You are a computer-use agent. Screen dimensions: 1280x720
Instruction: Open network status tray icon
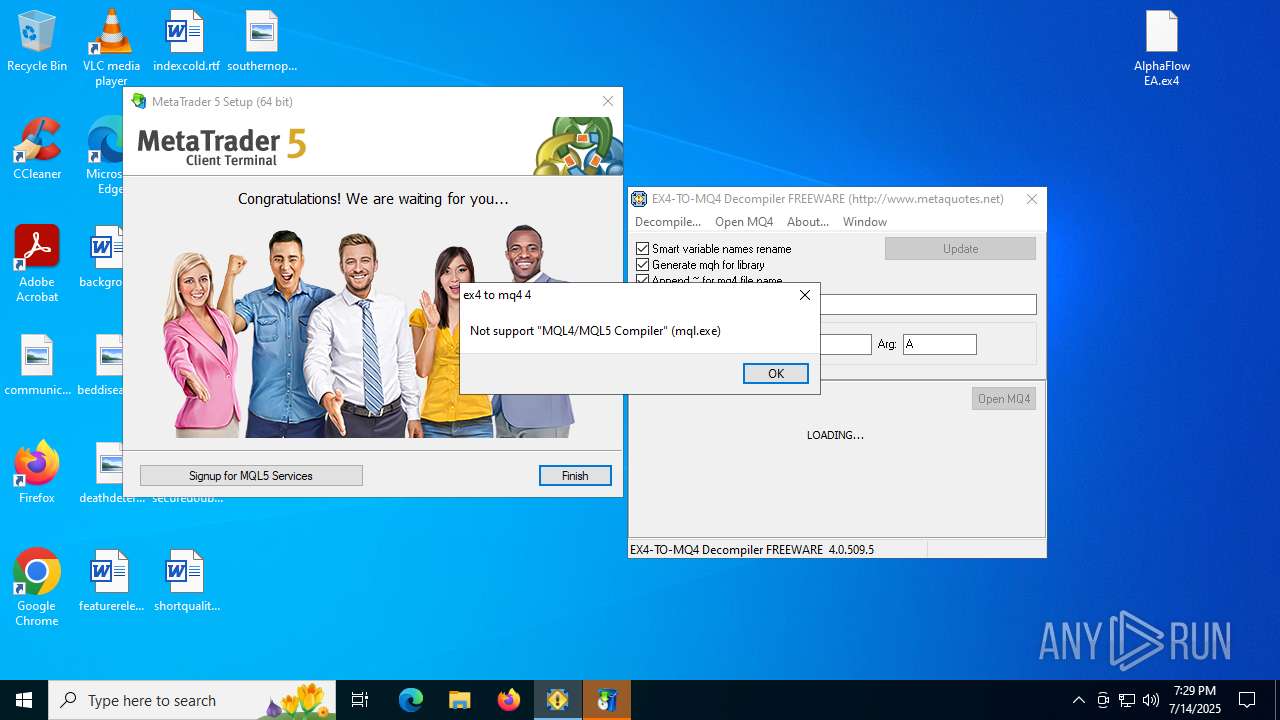click(1127, 700)
